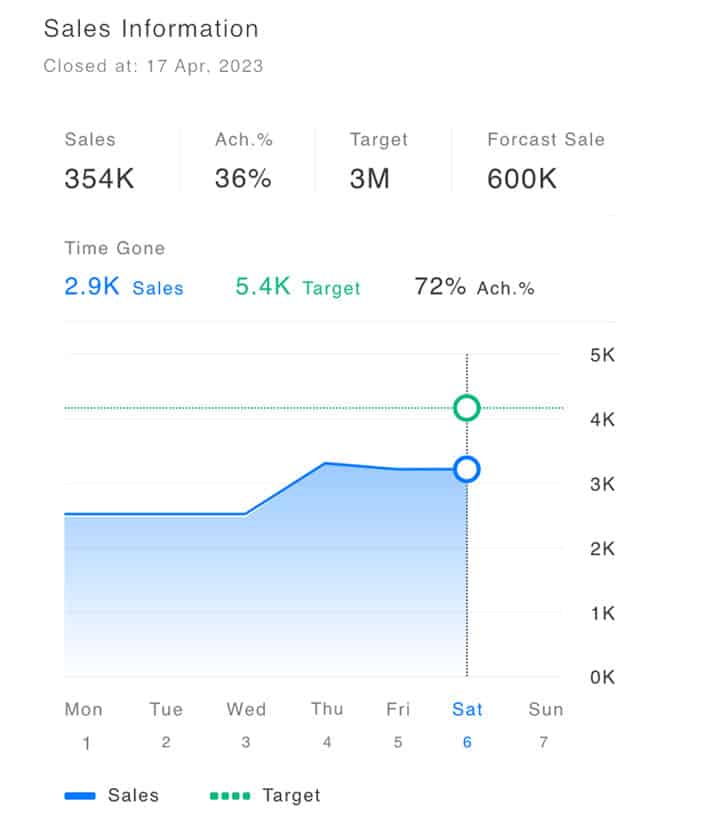Screen dimensions: 704x834
Task: Click the 600K Forcast Sale value
Action: click(522, 179)
